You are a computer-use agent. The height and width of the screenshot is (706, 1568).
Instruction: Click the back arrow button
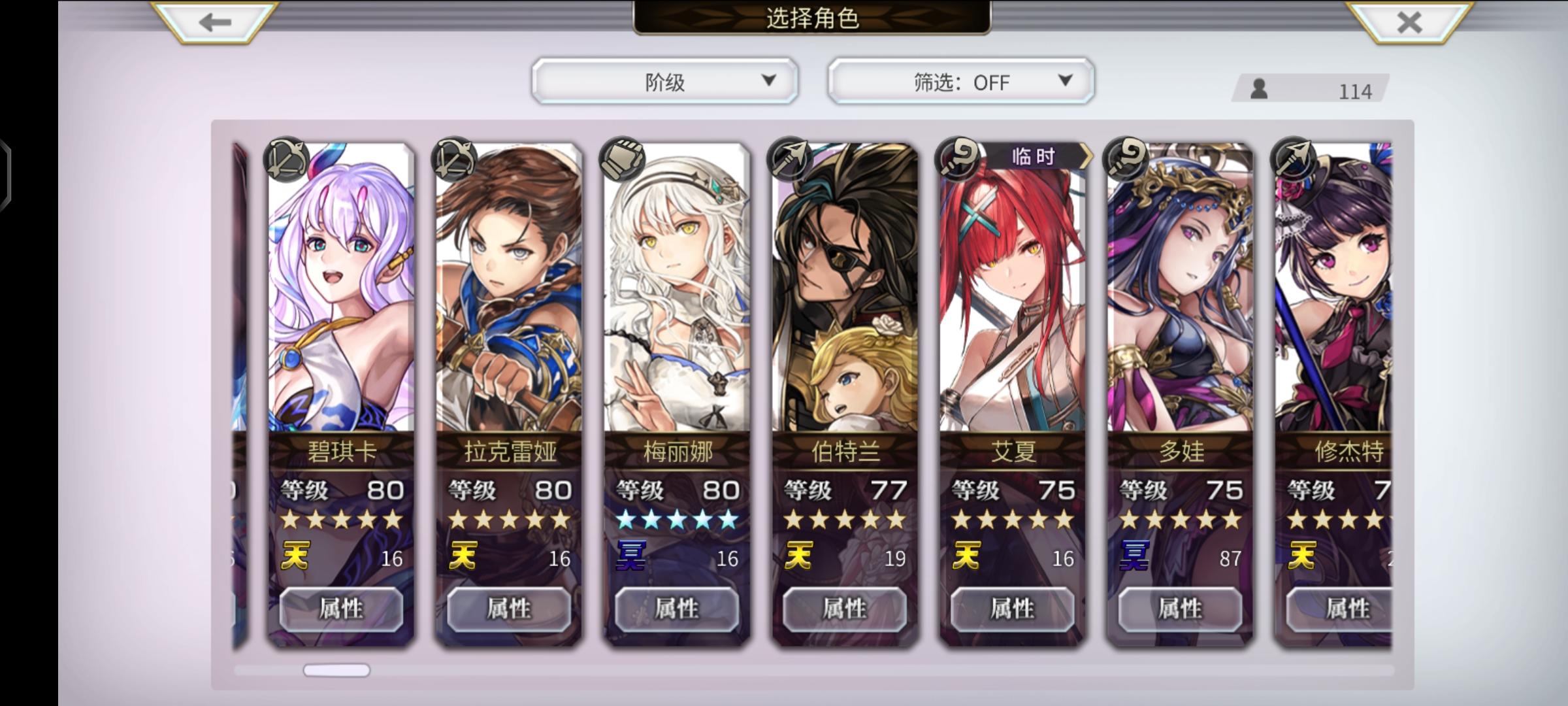coord(215,22)
